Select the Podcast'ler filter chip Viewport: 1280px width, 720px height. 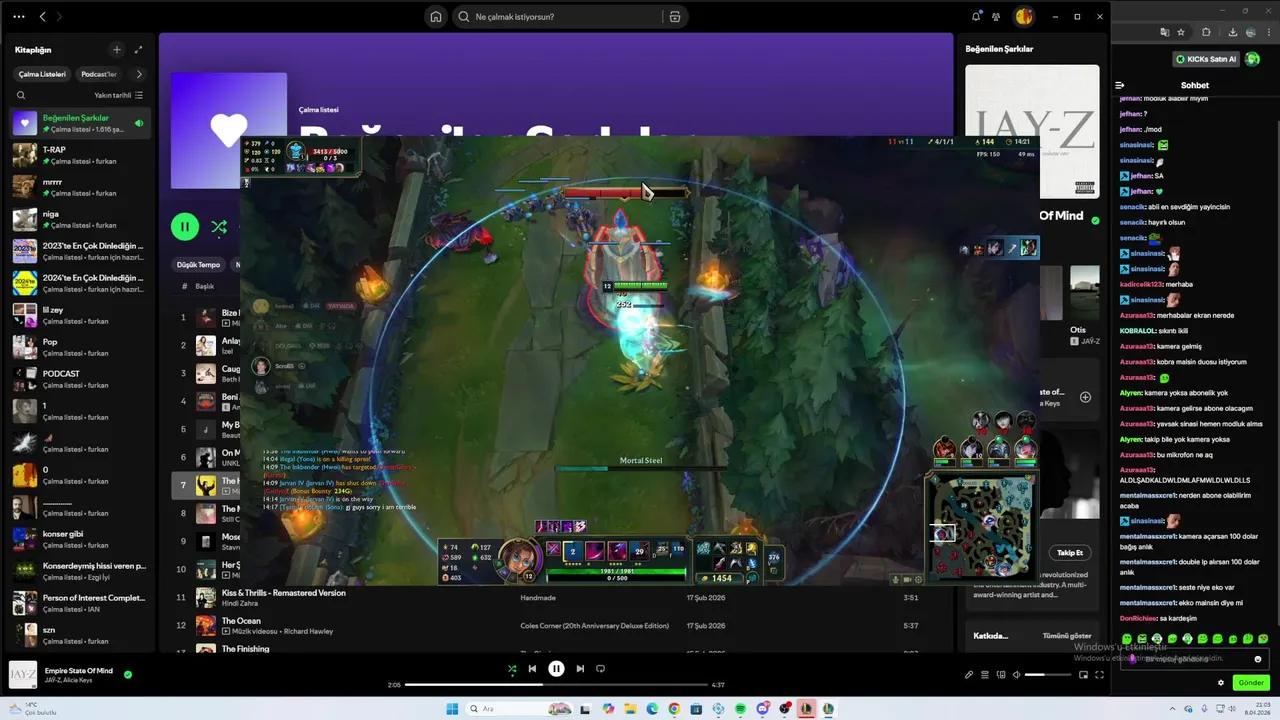click(99, 74)
